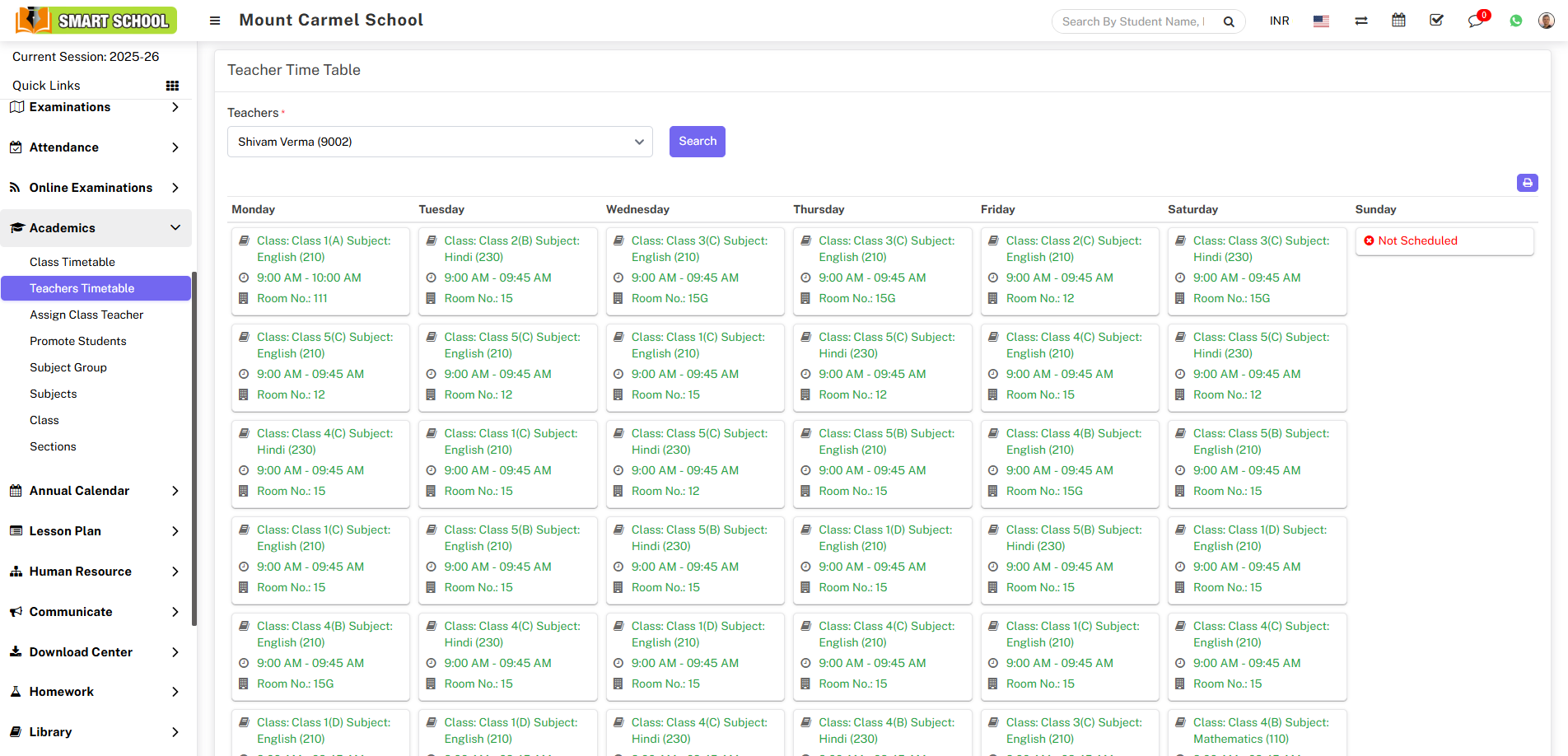Open the to-do list icon in the header
Image resolution: width=1568 pixels, height=756 pixels.
(x=1436, y=20)
